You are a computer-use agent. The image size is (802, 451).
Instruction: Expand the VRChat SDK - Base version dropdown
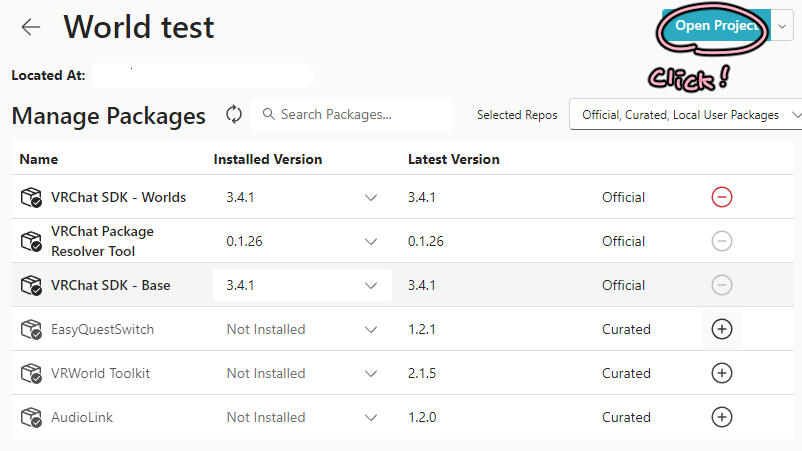tap(371, 285)
